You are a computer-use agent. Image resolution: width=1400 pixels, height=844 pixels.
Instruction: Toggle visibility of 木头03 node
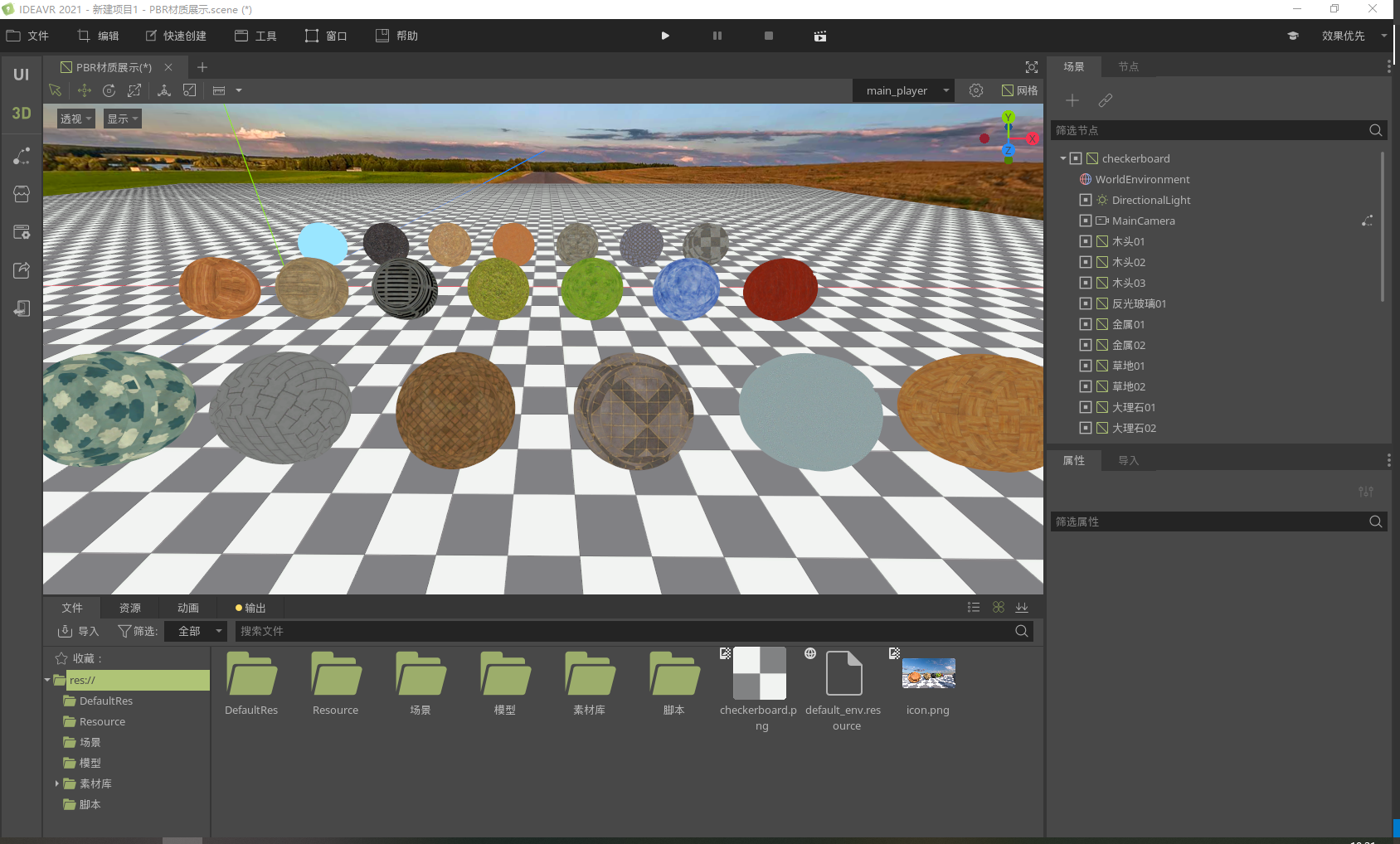1086,283
